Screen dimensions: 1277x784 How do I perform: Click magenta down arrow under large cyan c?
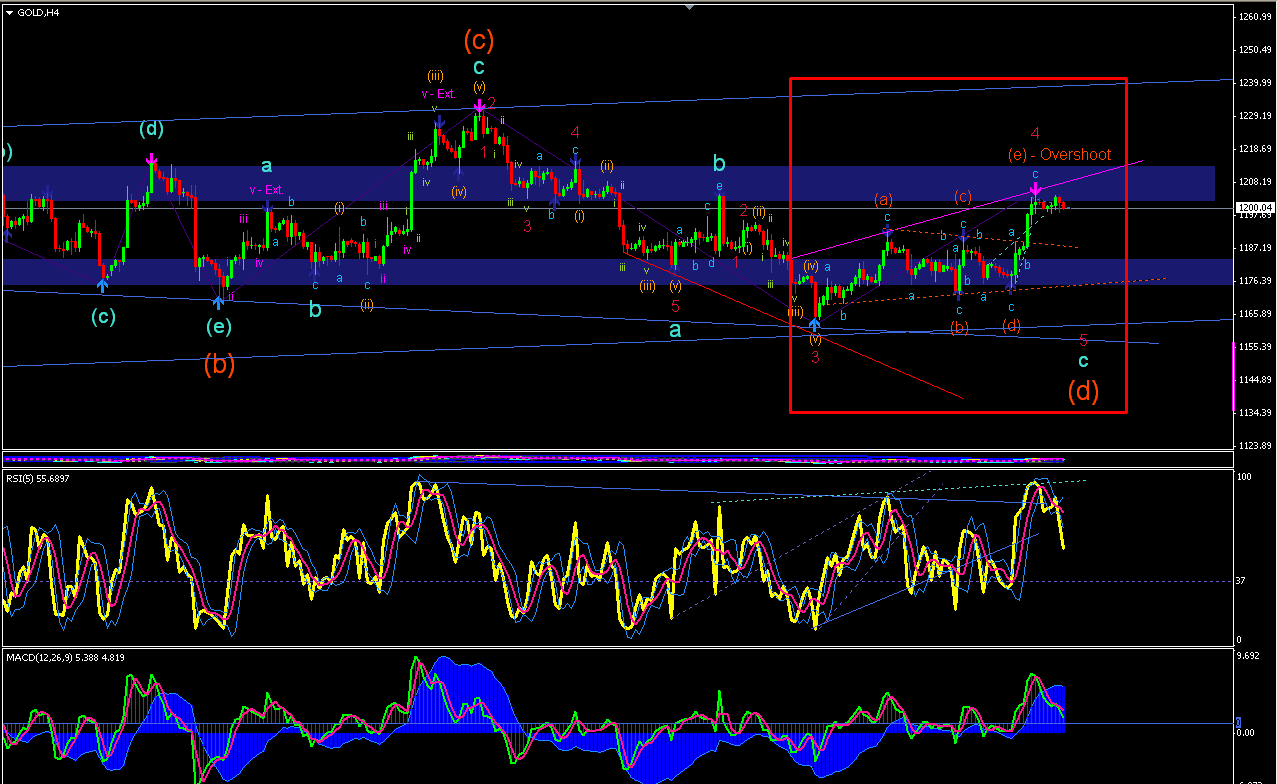pyautogui.click(x=480, y=105)
